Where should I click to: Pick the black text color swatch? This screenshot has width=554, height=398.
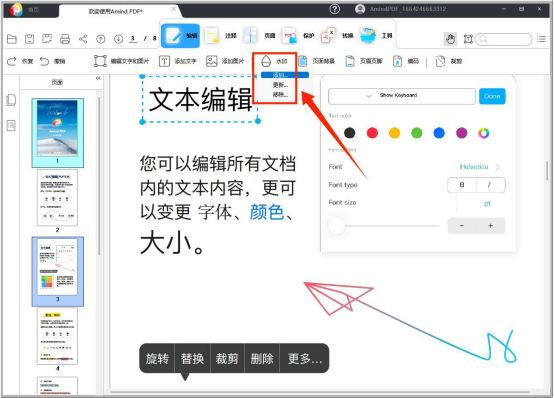point(349,133)
